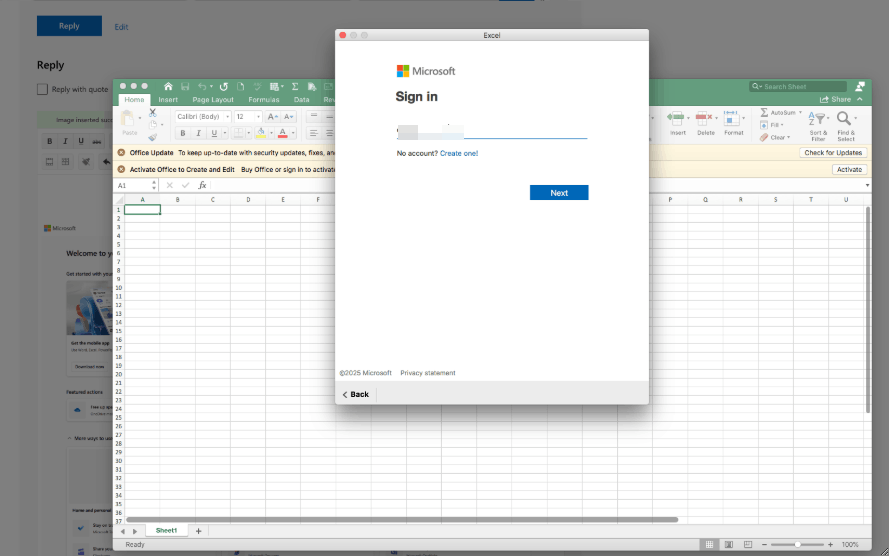Screen dimensions: 889x556
Task: Click the Undo arrow icon in Excel
Action: point(202,87)
